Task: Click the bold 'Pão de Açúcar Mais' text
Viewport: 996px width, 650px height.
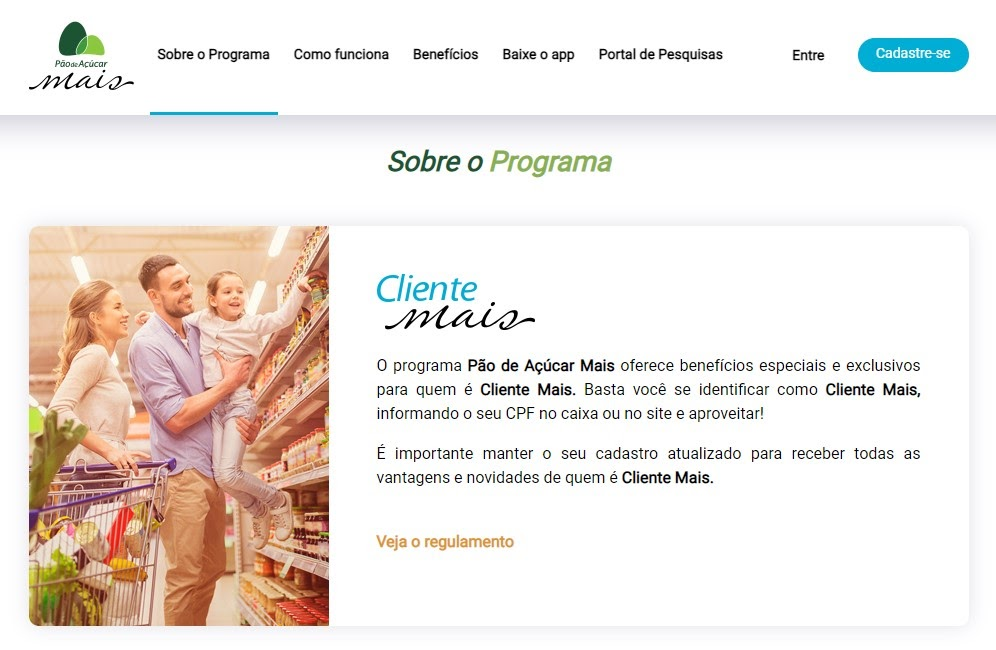Action: 541,366
